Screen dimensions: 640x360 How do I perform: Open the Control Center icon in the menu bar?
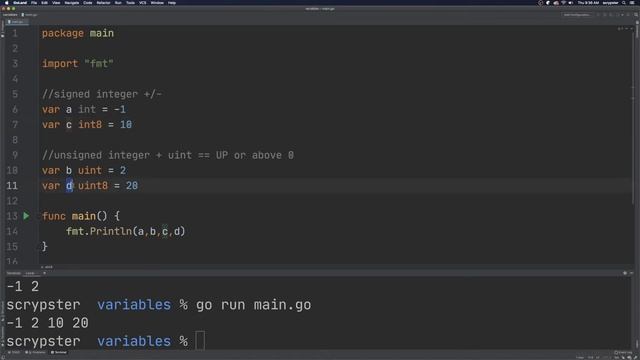631,3
